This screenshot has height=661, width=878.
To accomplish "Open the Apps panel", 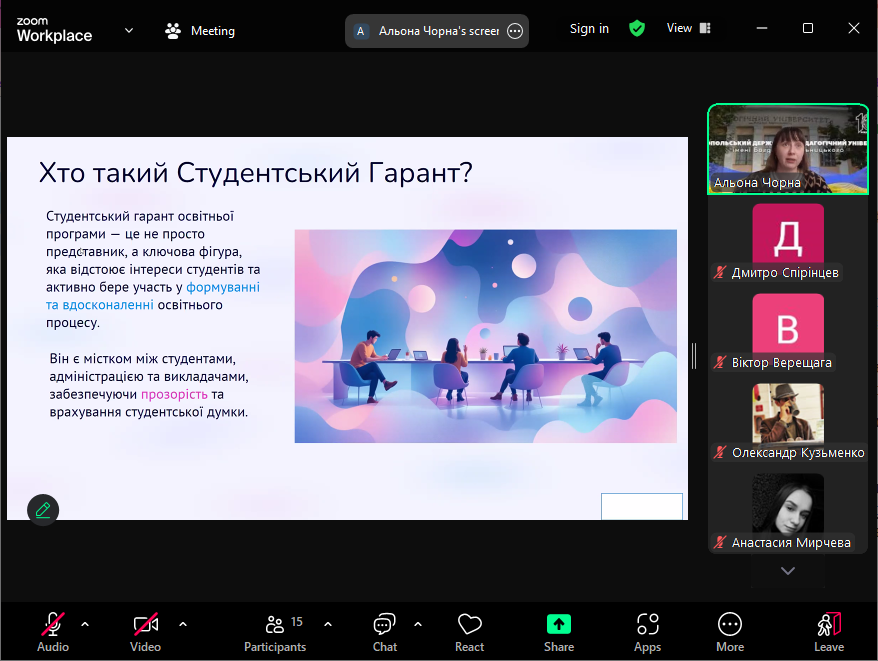I will (647, 632).
